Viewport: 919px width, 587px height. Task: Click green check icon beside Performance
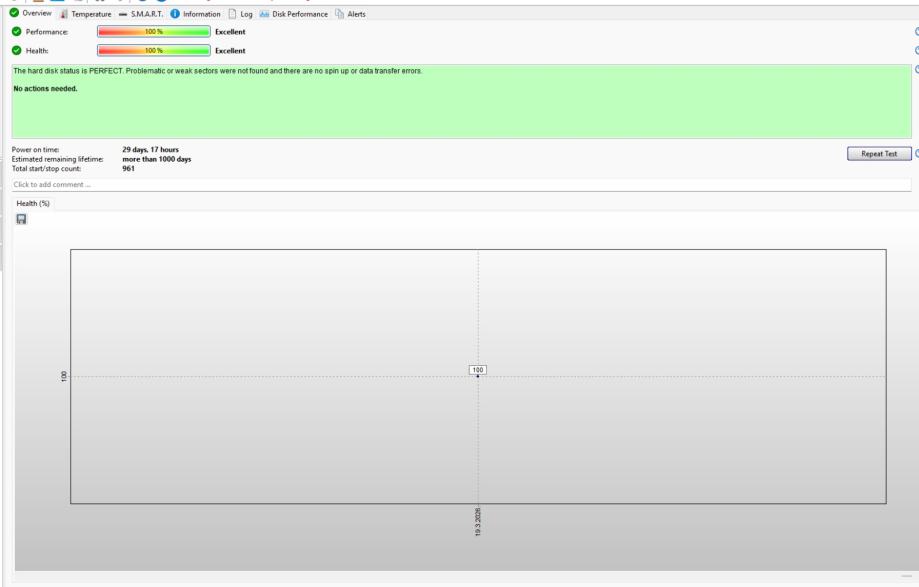pyautogui.click(x=16, y=32)
